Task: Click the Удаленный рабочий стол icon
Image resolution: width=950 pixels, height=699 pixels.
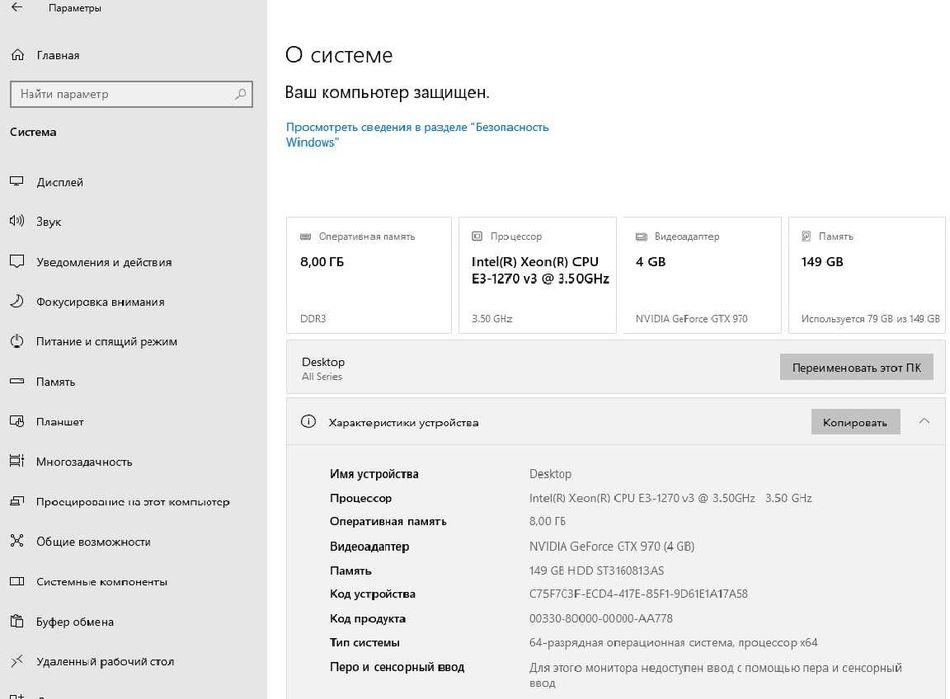Action: point(17,661)
